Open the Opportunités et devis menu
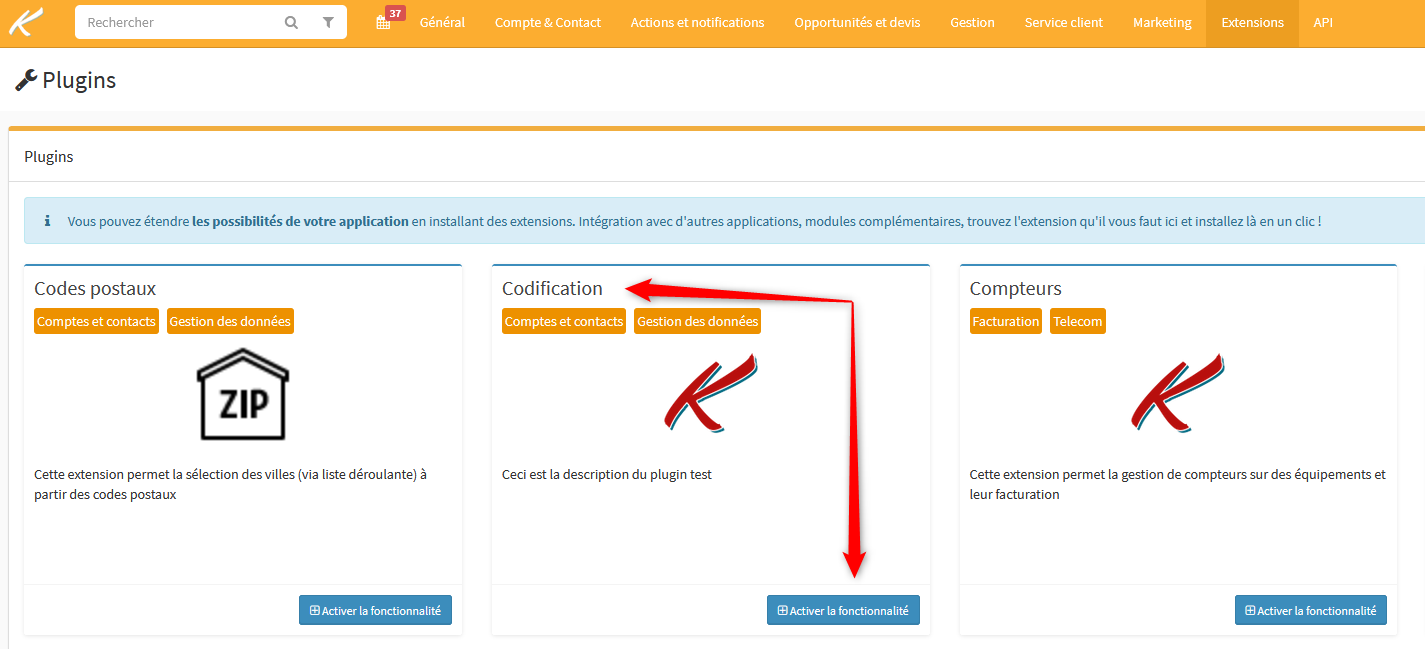This screenshot has width=1425, height=649. click(857, 23)
